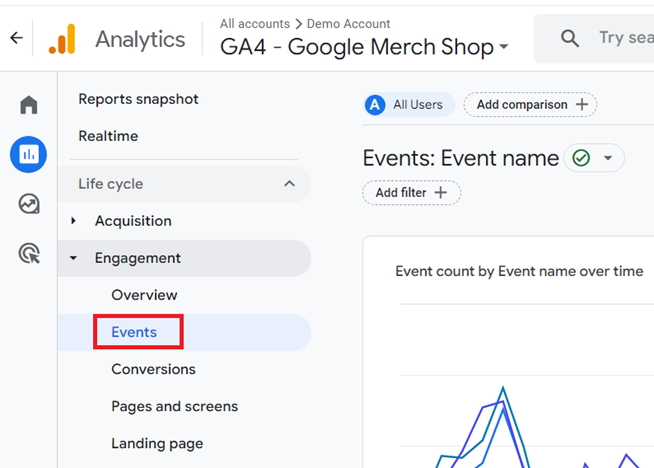
Task: Expand the Acquisition section
Action: (x=73, y=221)
